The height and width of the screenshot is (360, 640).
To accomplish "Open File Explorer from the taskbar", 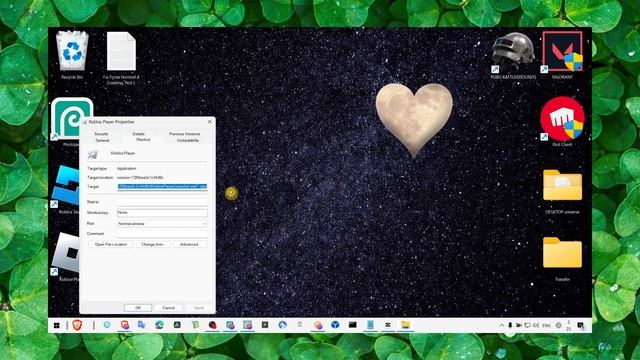I will pyautogui.click(x=405, y=325).
